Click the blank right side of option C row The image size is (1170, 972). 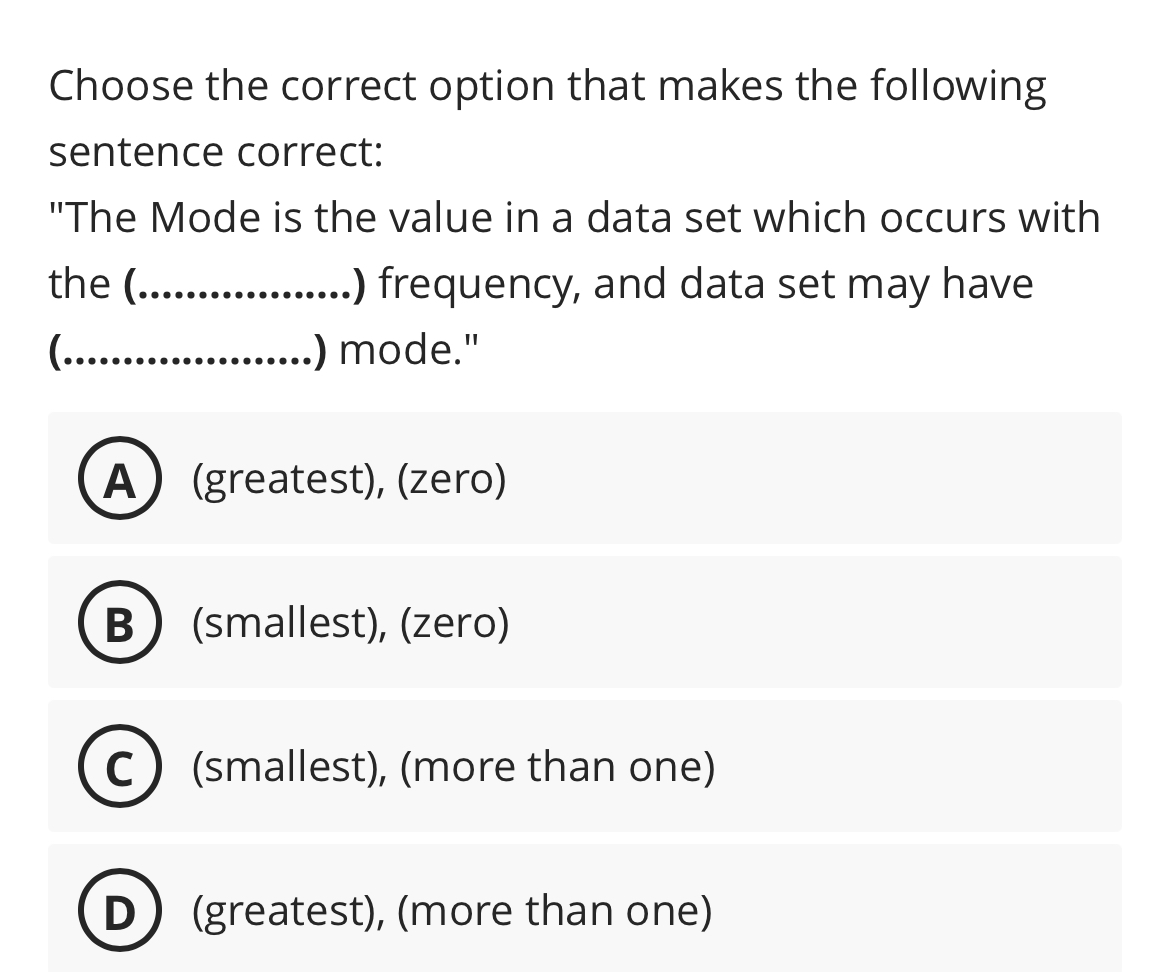pyautogui.click(x=918, y=766)
